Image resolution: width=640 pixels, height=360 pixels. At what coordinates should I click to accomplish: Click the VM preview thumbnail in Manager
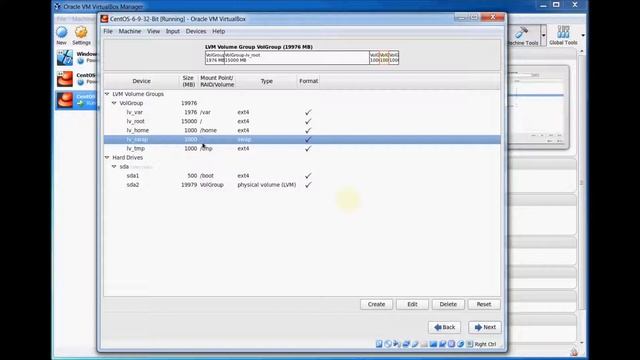[x=538, y=107]
